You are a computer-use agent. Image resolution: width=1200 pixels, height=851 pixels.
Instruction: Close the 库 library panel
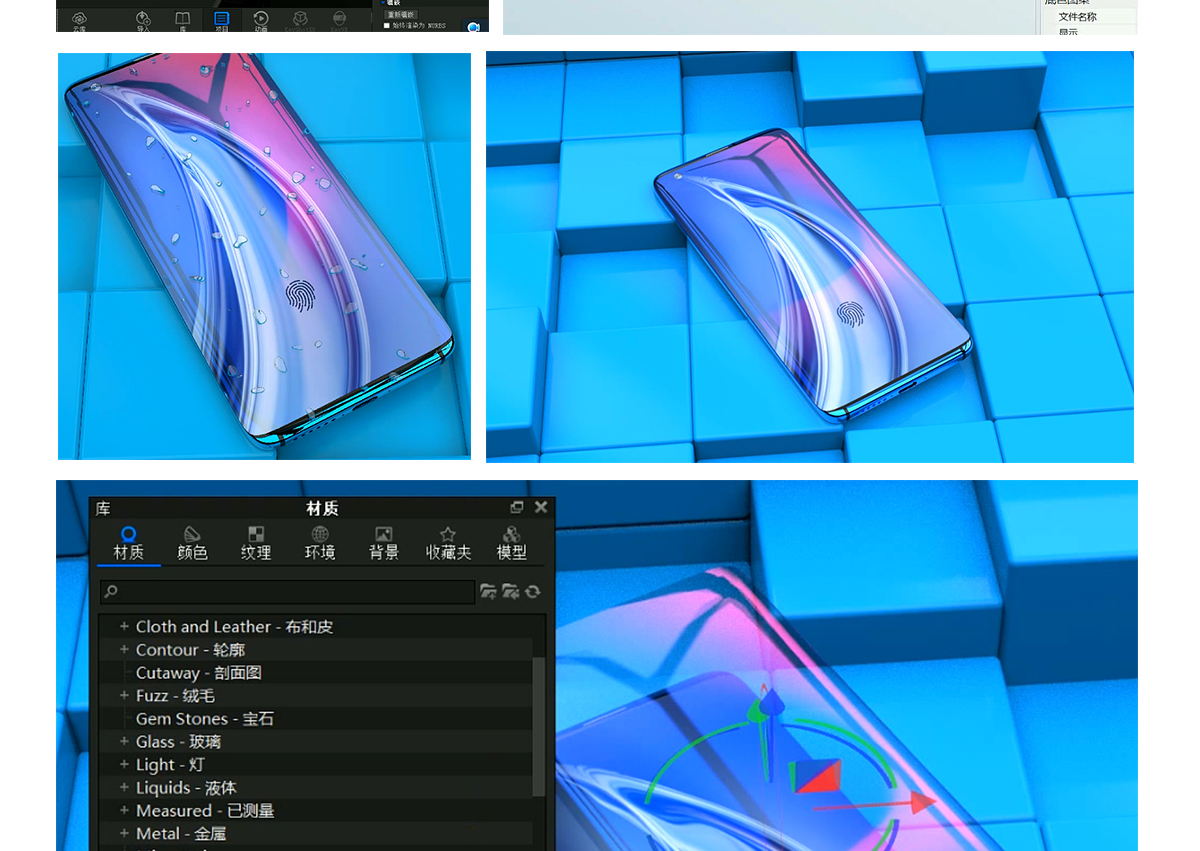pos(541,507)
